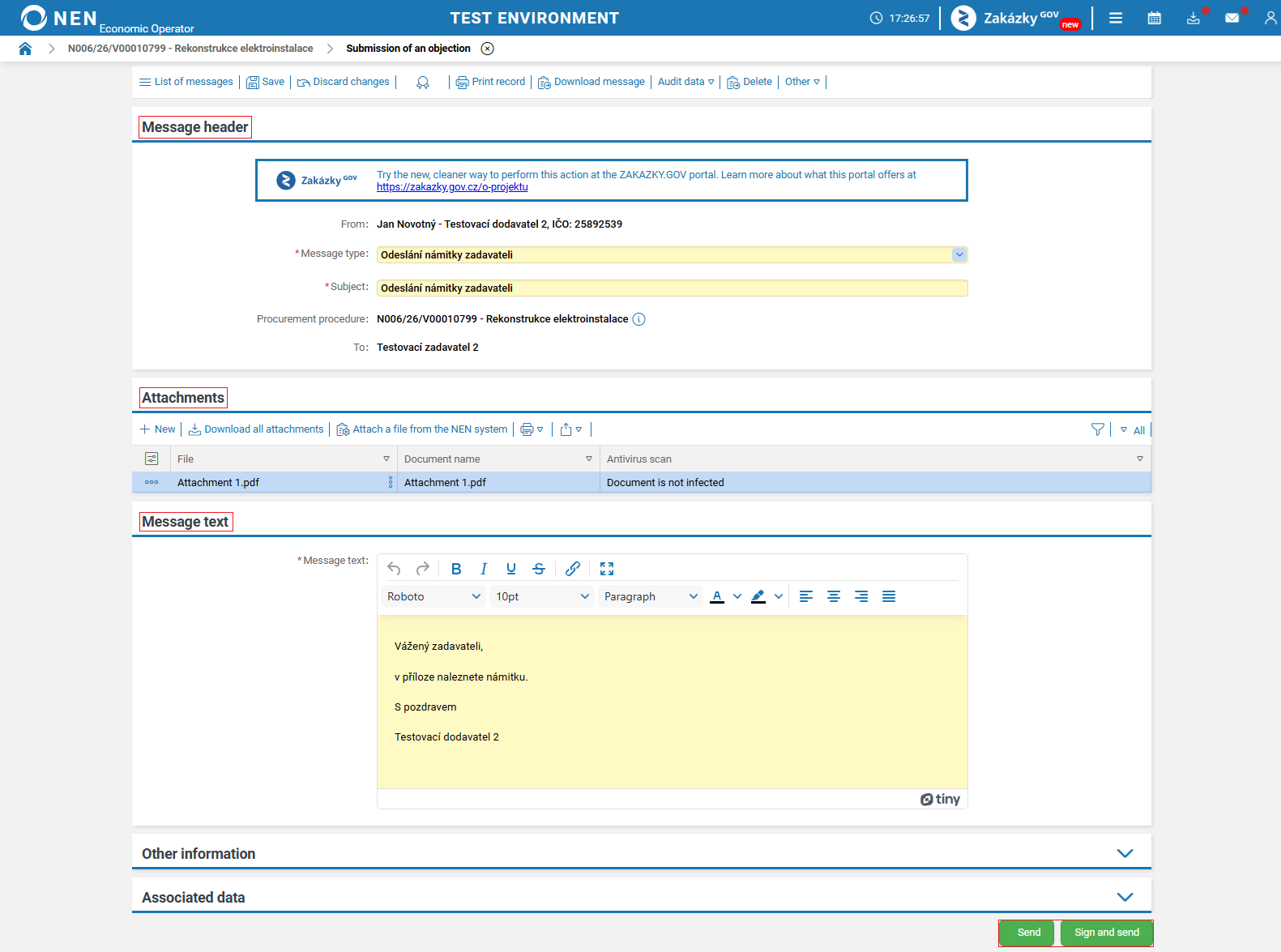Viewport: 1281px width, 952px height.
Task: Click the Sign and send button
Action: [1107, 933]
